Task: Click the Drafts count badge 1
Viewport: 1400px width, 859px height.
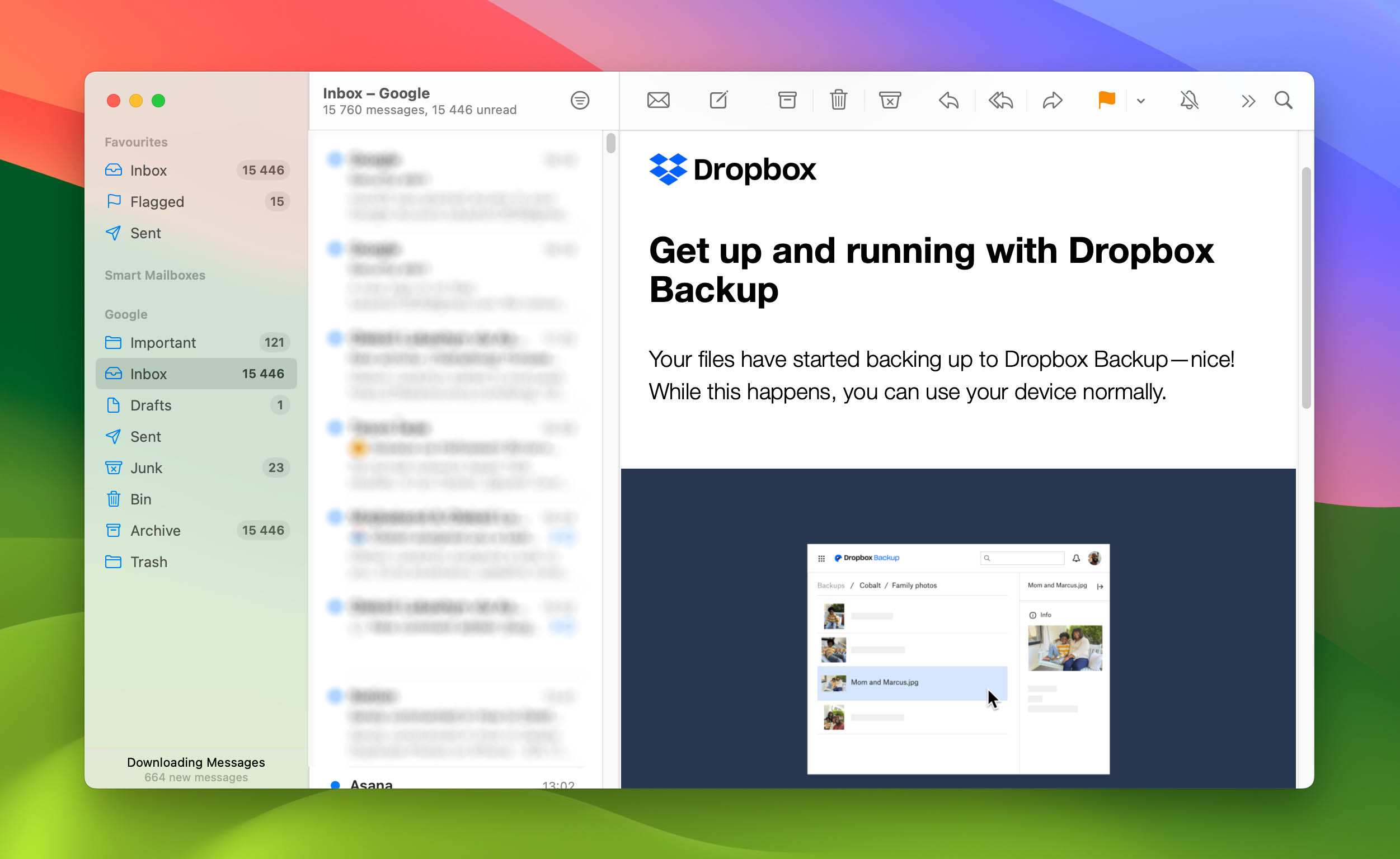Action: click(280, 405)
